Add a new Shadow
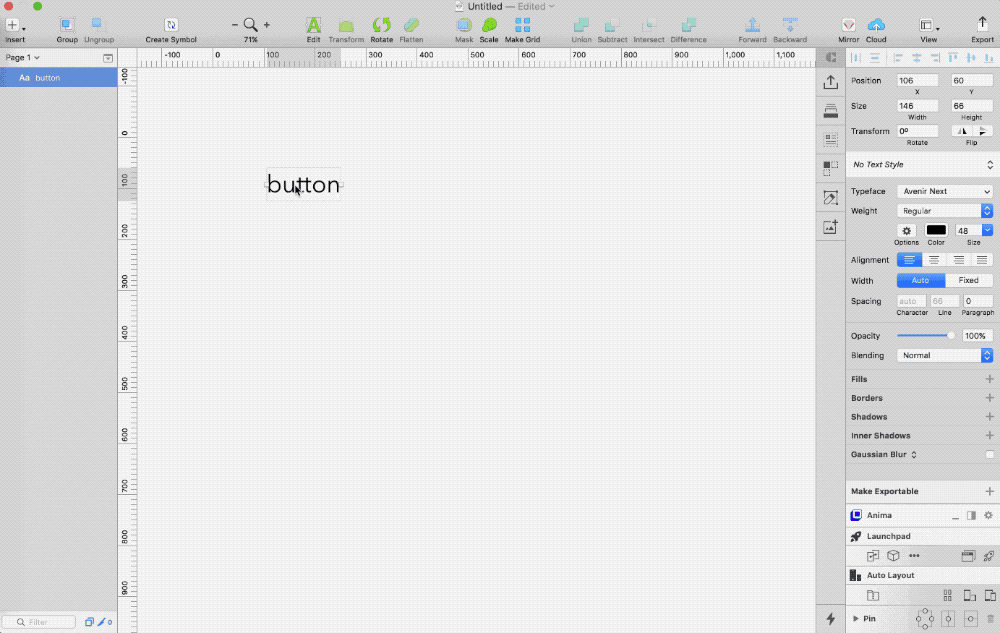 pyautogui.click(x=989, y=417)
